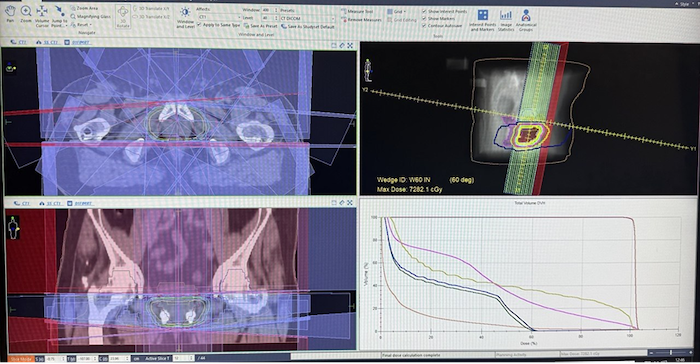The image size is (700, 364).
Task: Click the 'Total Volume DVH' chart title
Action: point(529,203)
